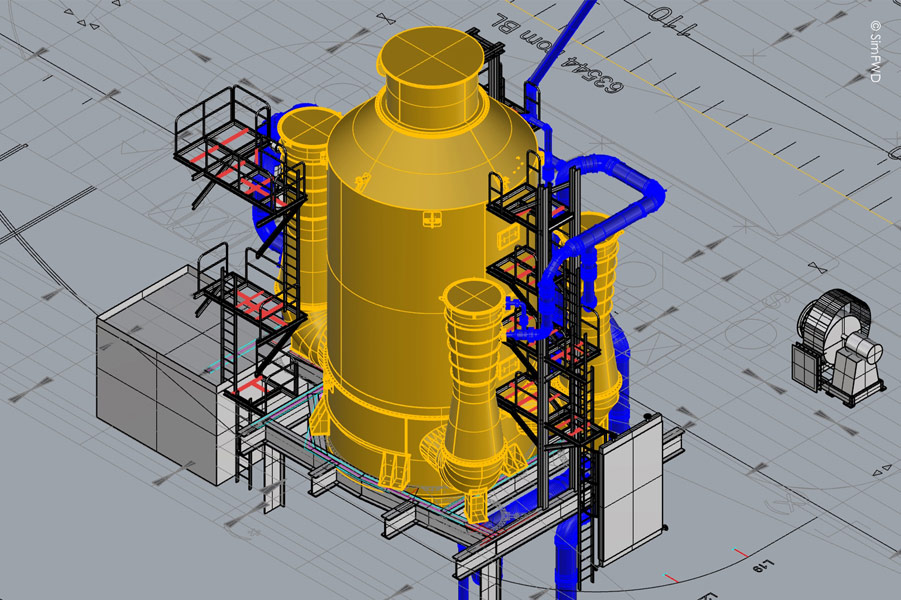Screen dimensions: 901x600
Task: Click the SimFWD copyright watermark
Action: coord(875,50)
